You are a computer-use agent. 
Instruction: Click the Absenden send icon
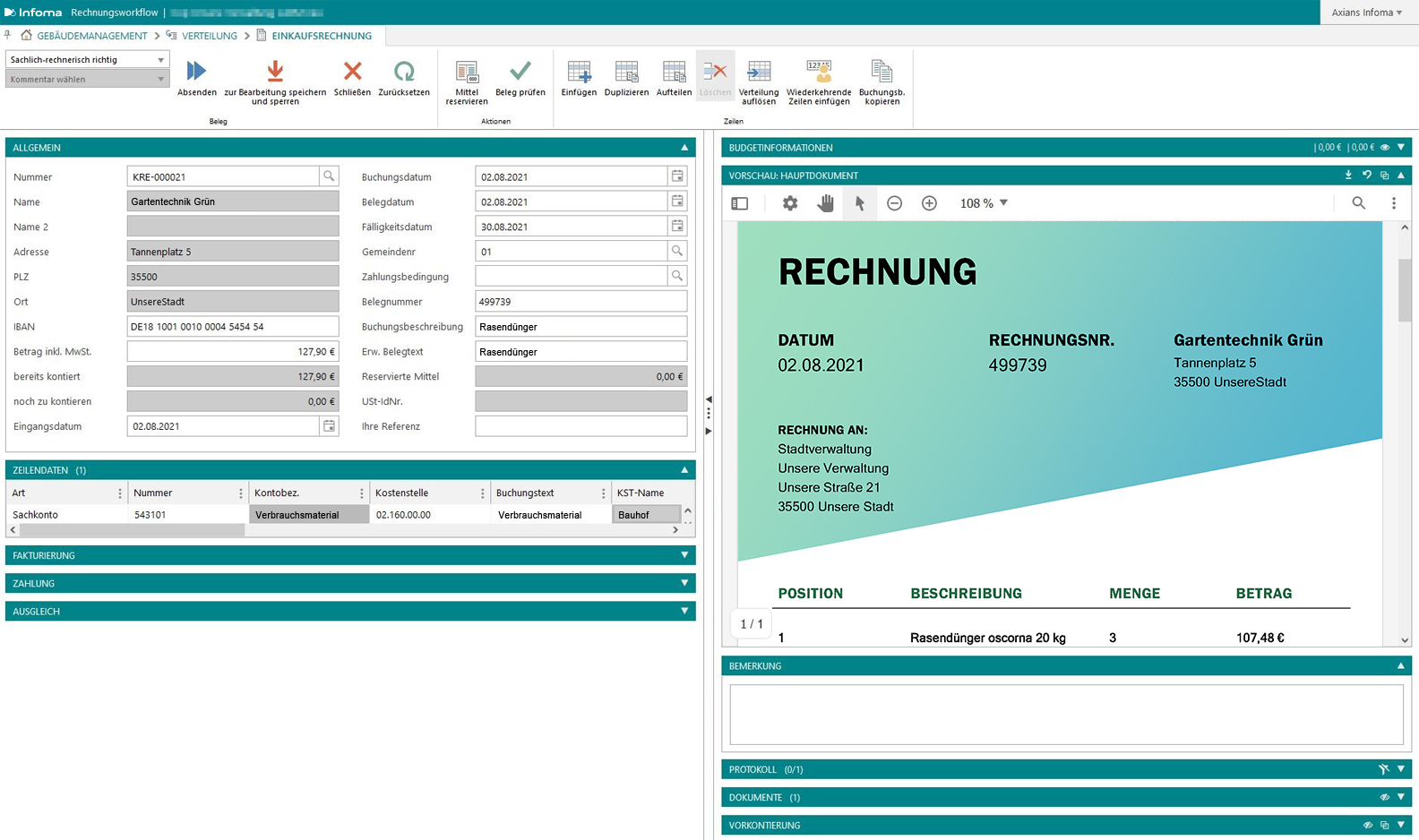196,72
